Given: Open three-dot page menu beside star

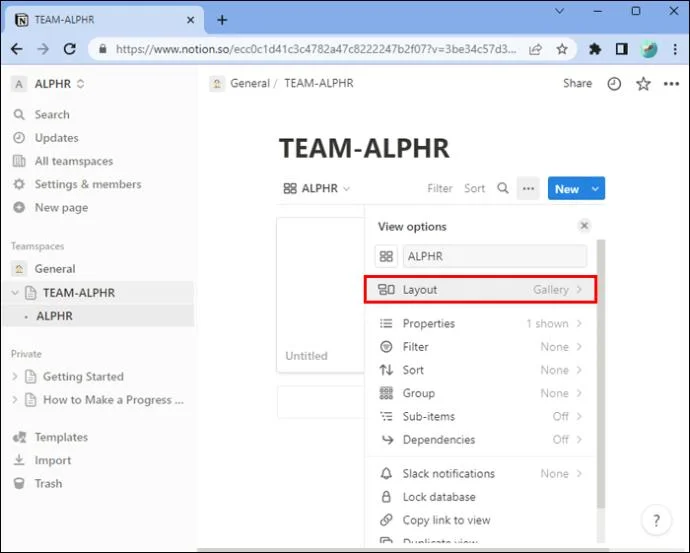Looking at the screenshot, I should [671, 84].
